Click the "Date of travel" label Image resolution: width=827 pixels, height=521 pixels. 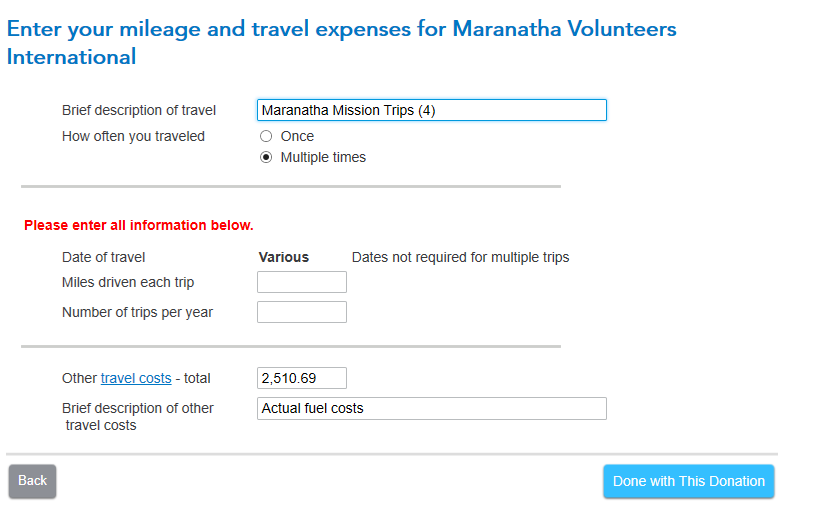click(x=104, y=257)
